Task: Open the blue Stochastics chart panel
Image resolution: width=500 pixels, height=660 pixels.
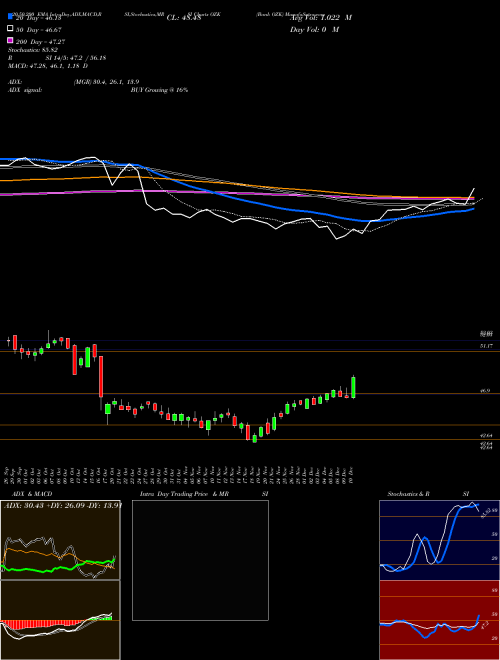Action: pos(439,540)
